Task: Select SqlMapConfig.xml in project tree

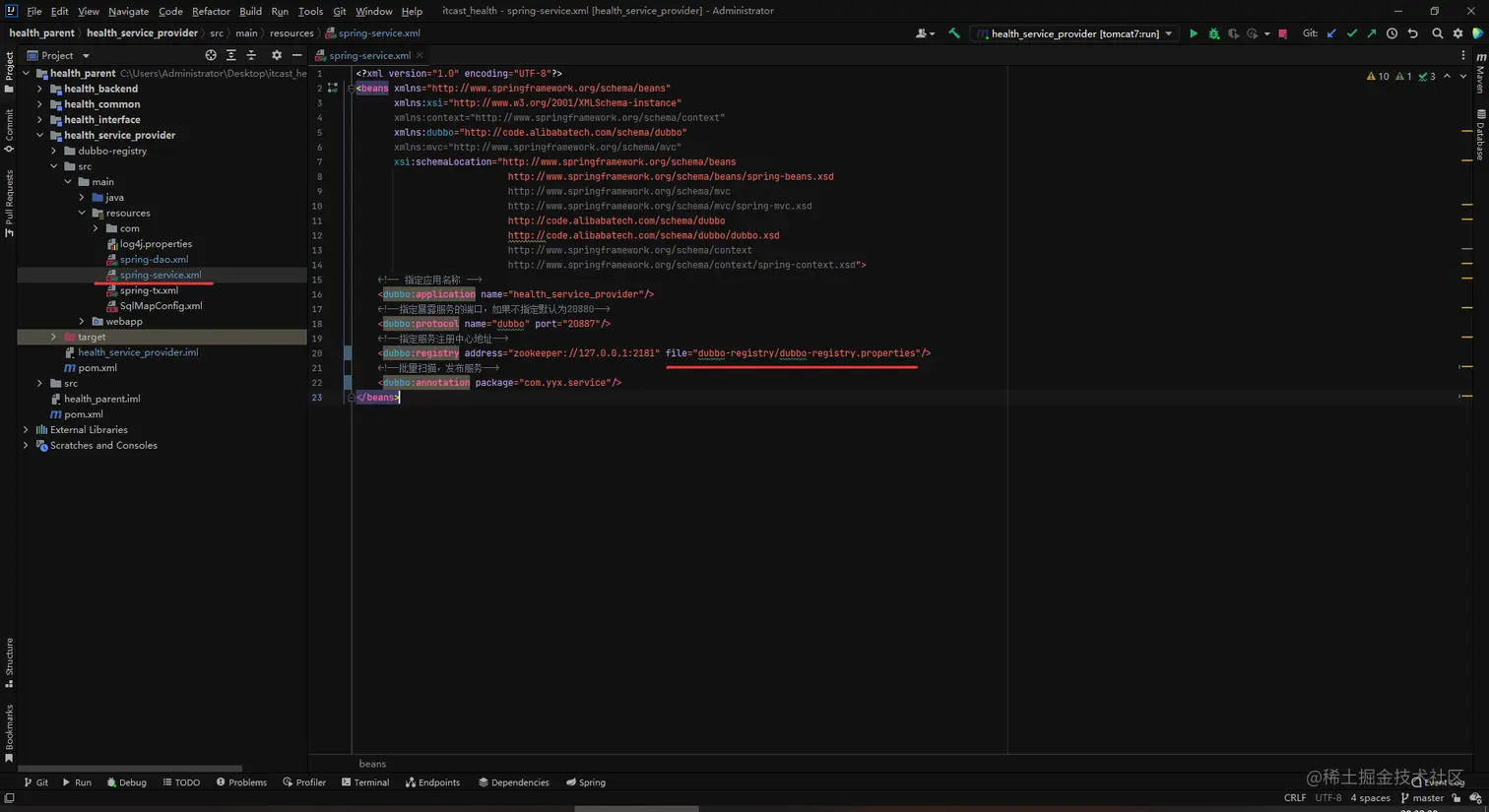Action: click(x=161, y=306)
